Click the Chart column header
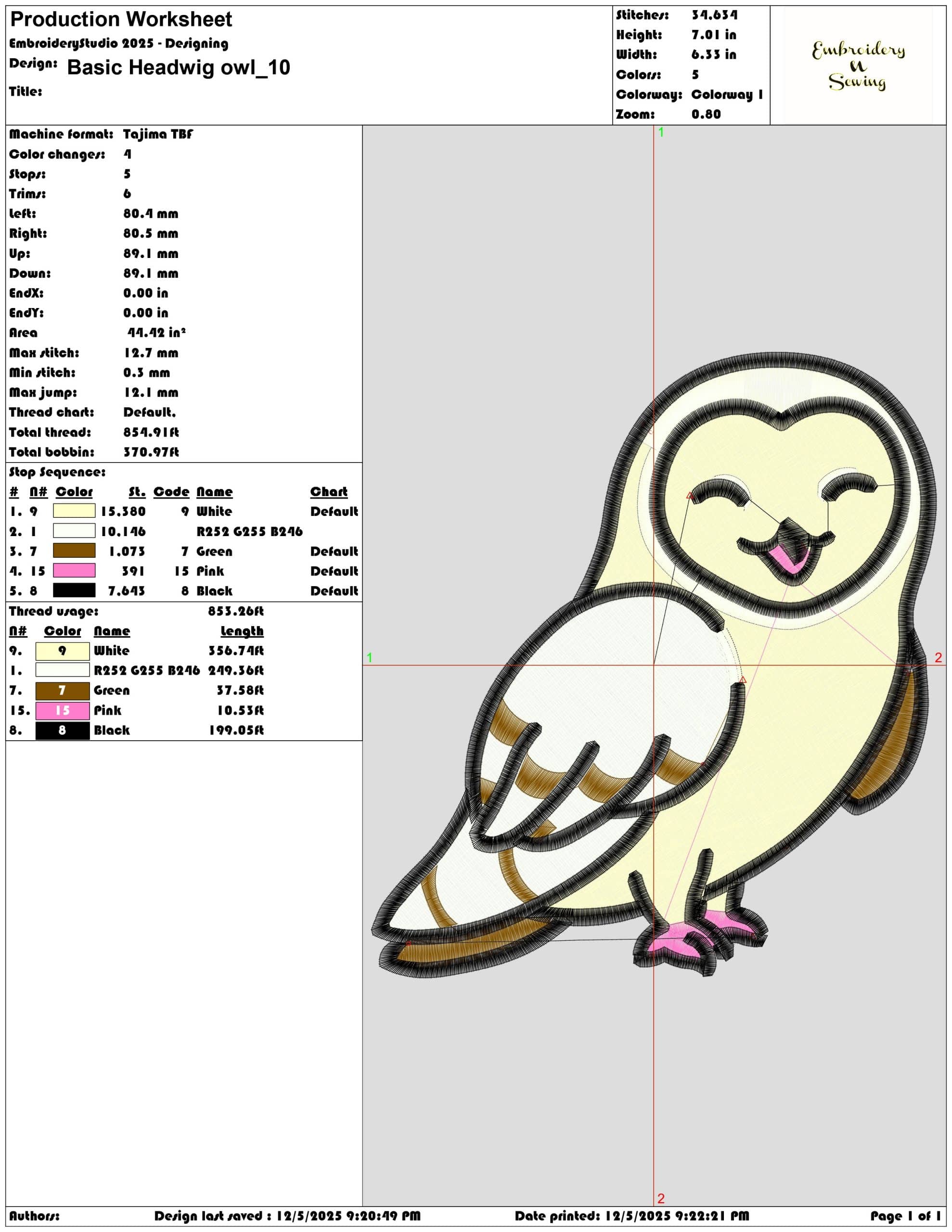Screen dimensions: 952x1232 [x=329, y=492]
